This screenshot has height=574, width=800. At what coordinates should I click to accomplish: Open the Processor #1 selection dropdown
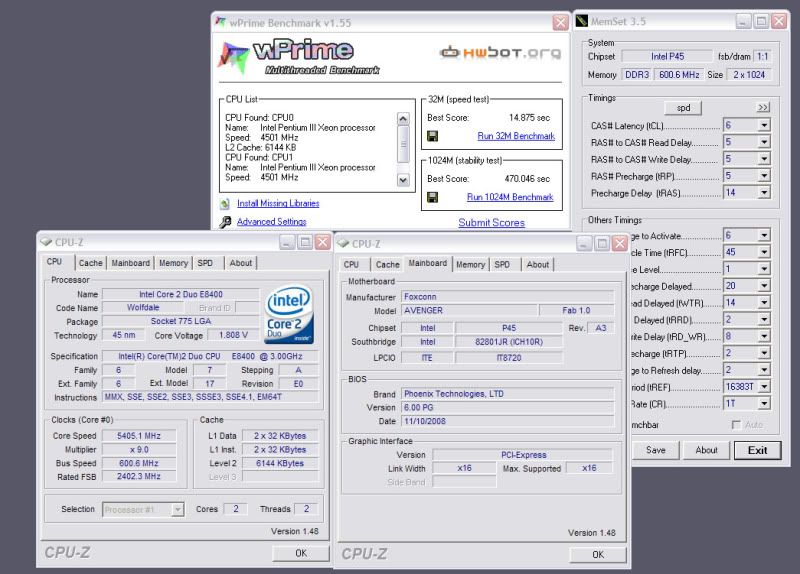[178, 509]
